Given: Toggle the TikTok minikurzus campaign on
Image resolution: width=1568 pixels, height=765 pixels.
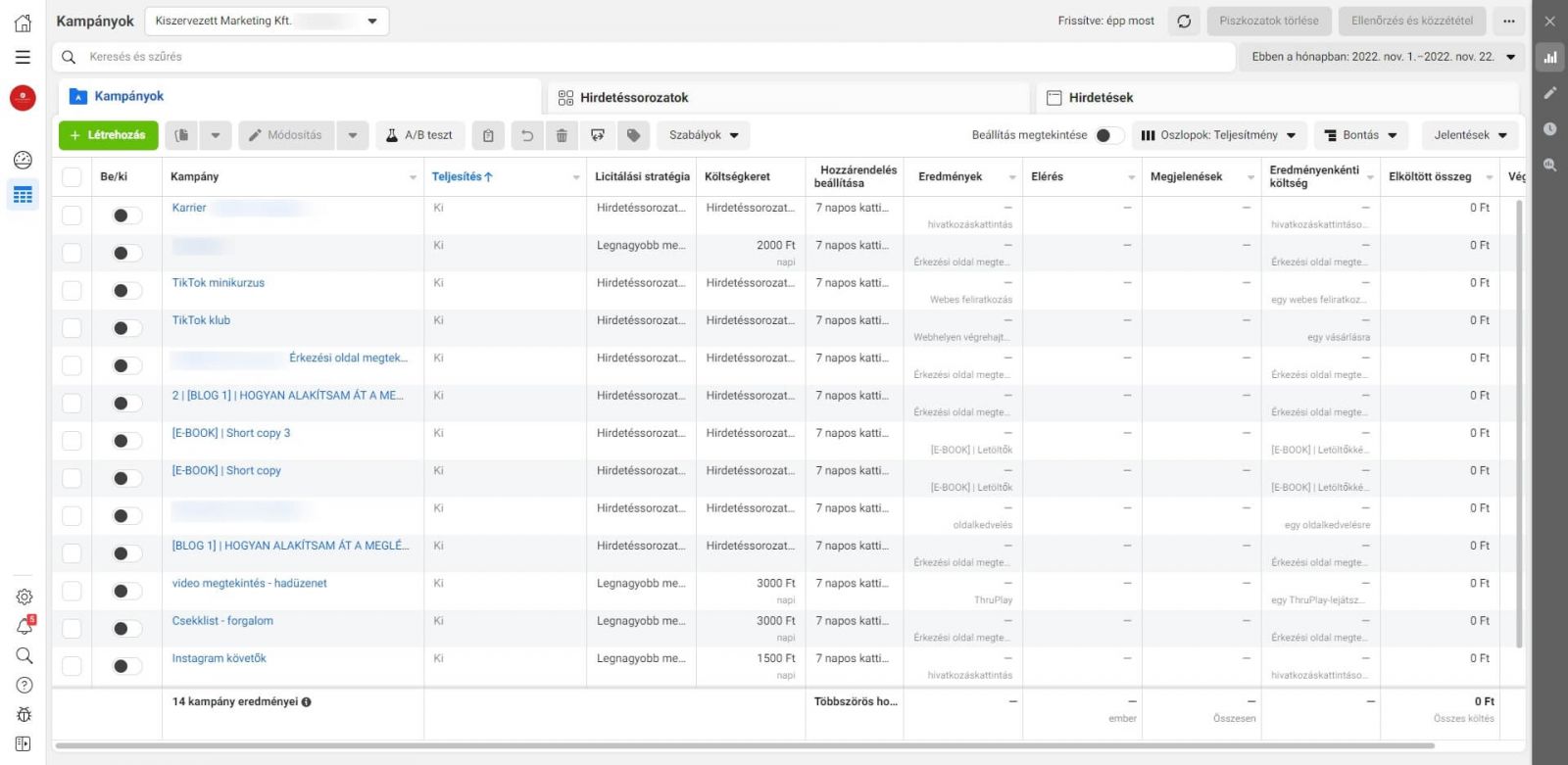Looking at the screenshot, I should (x=125, y=291).
